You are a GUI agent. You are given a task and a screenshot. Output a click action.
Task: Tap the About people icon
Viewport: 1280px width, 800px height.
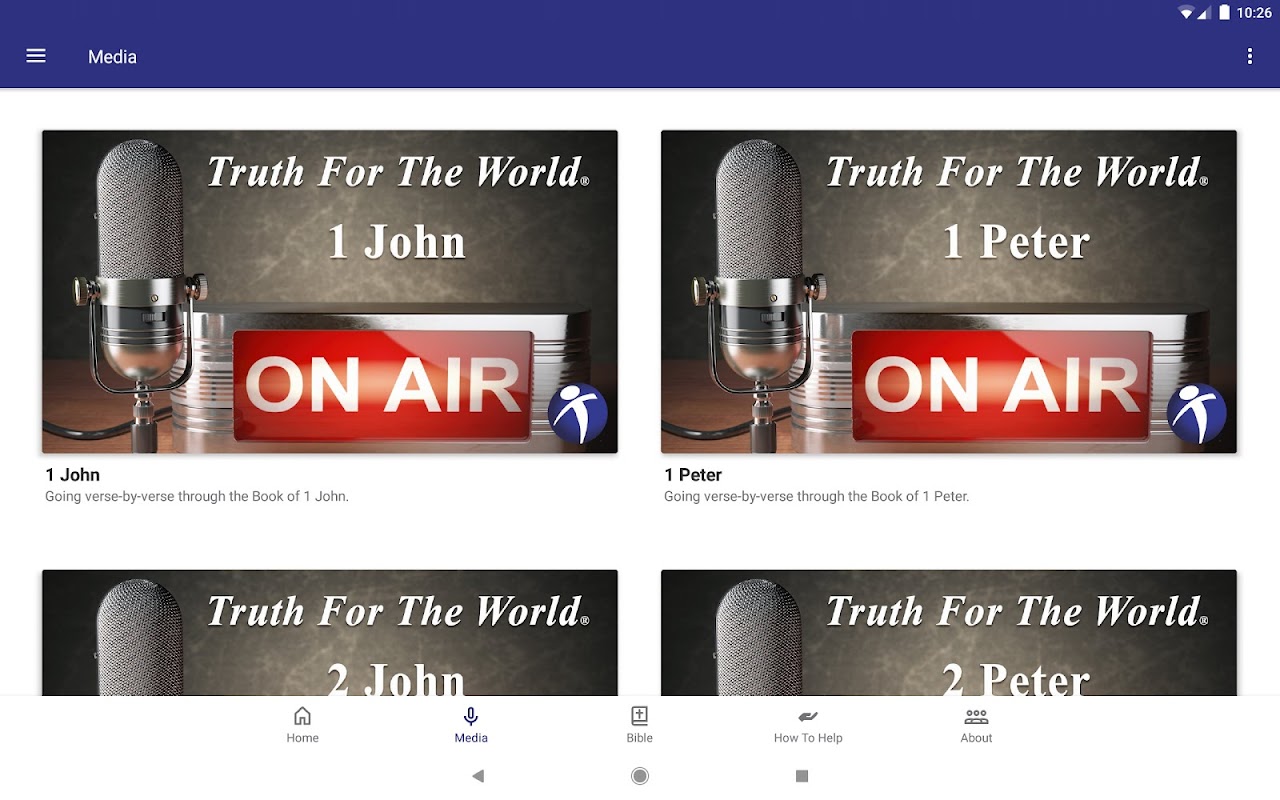point(976,716)
